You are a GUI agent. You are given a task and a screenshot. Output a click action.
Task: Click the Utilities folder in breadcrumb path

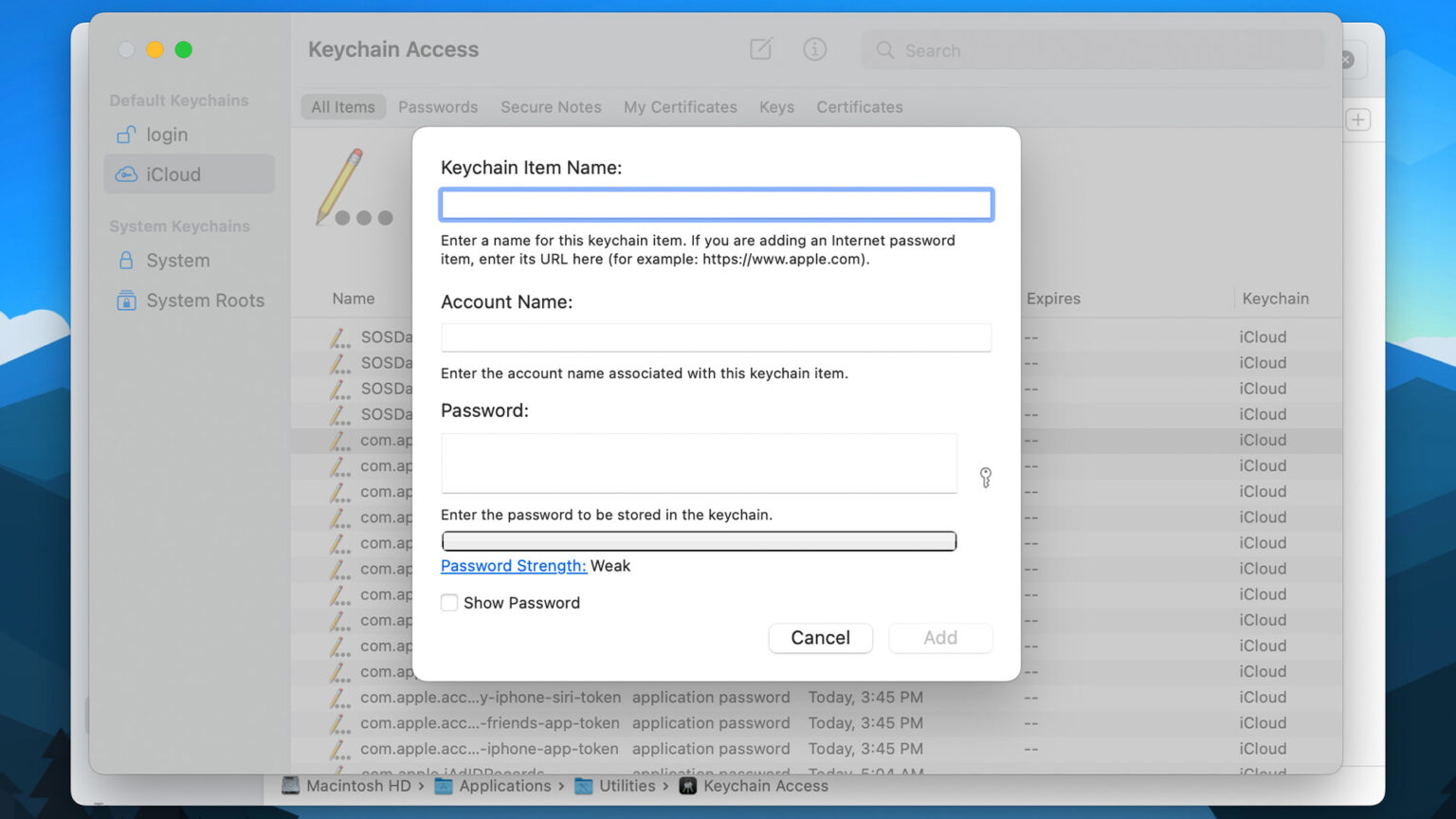tap(628, 786)
